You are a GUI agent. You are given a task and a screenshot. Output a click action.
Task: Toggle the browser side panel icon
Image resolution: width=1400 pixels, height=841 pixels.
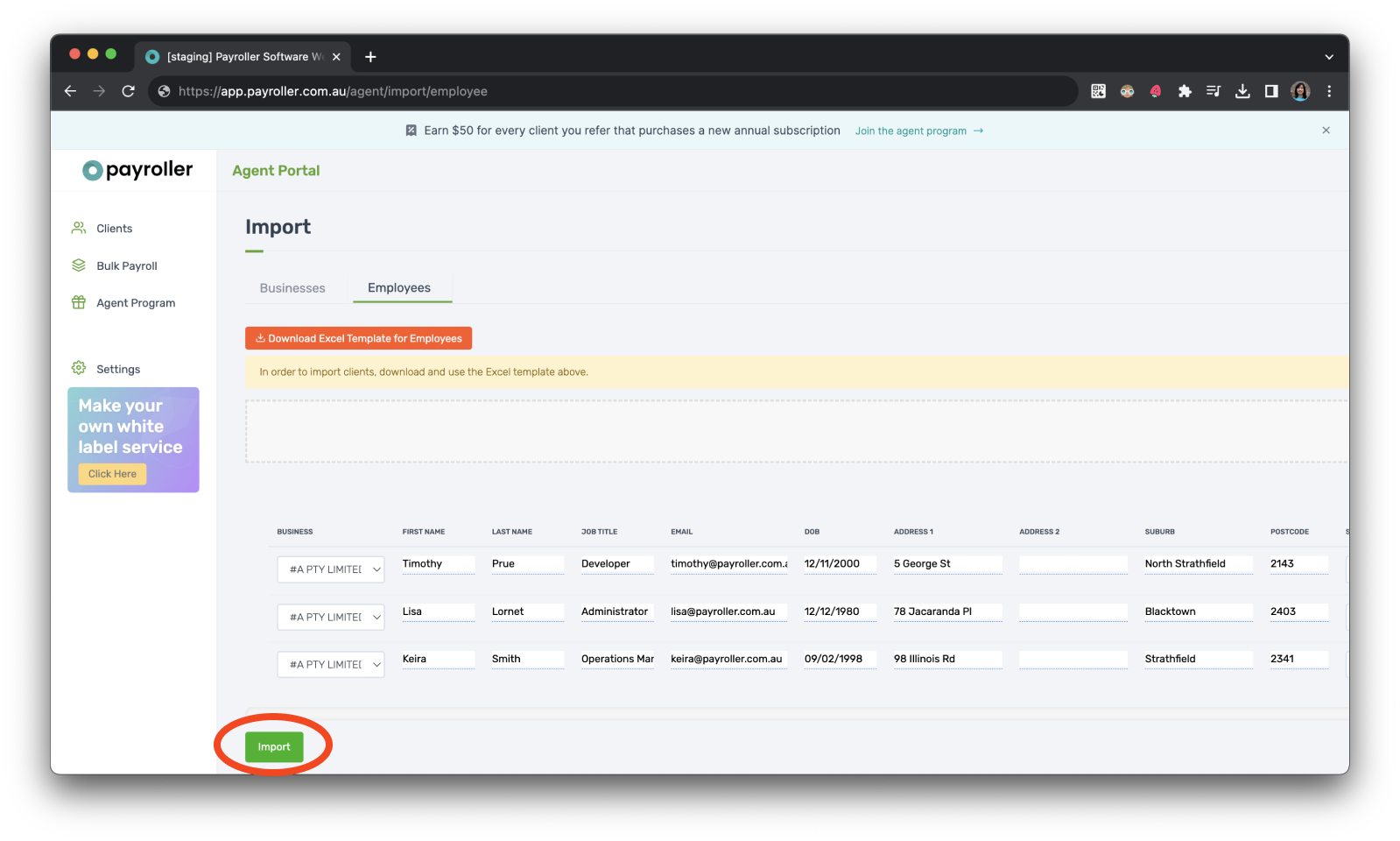1271,91
